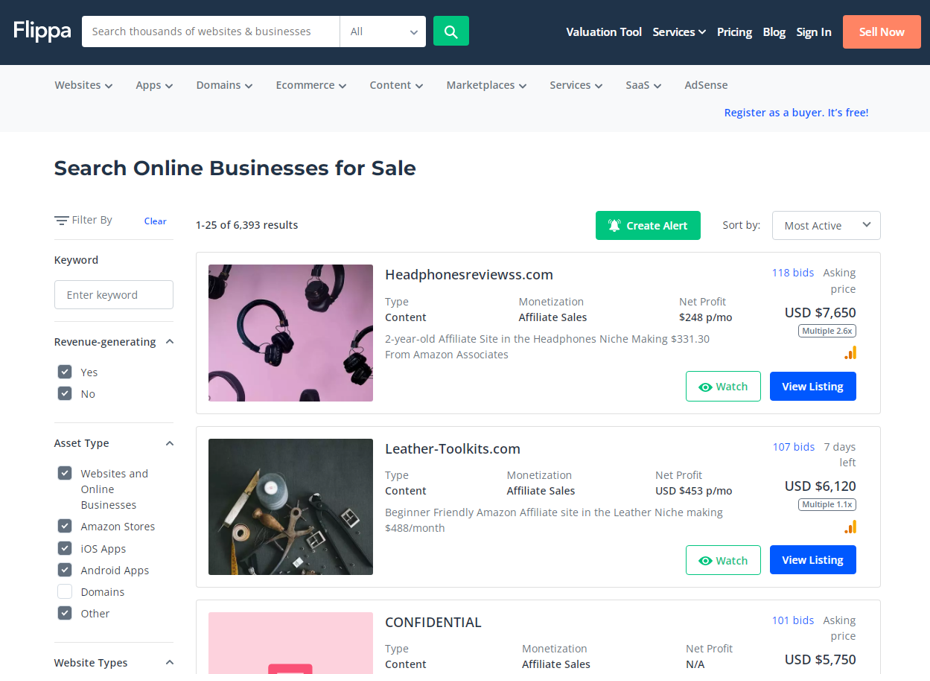The image size is (930, 681).
Task: Open the Marketplaces category menu
Action: (486, 85)
